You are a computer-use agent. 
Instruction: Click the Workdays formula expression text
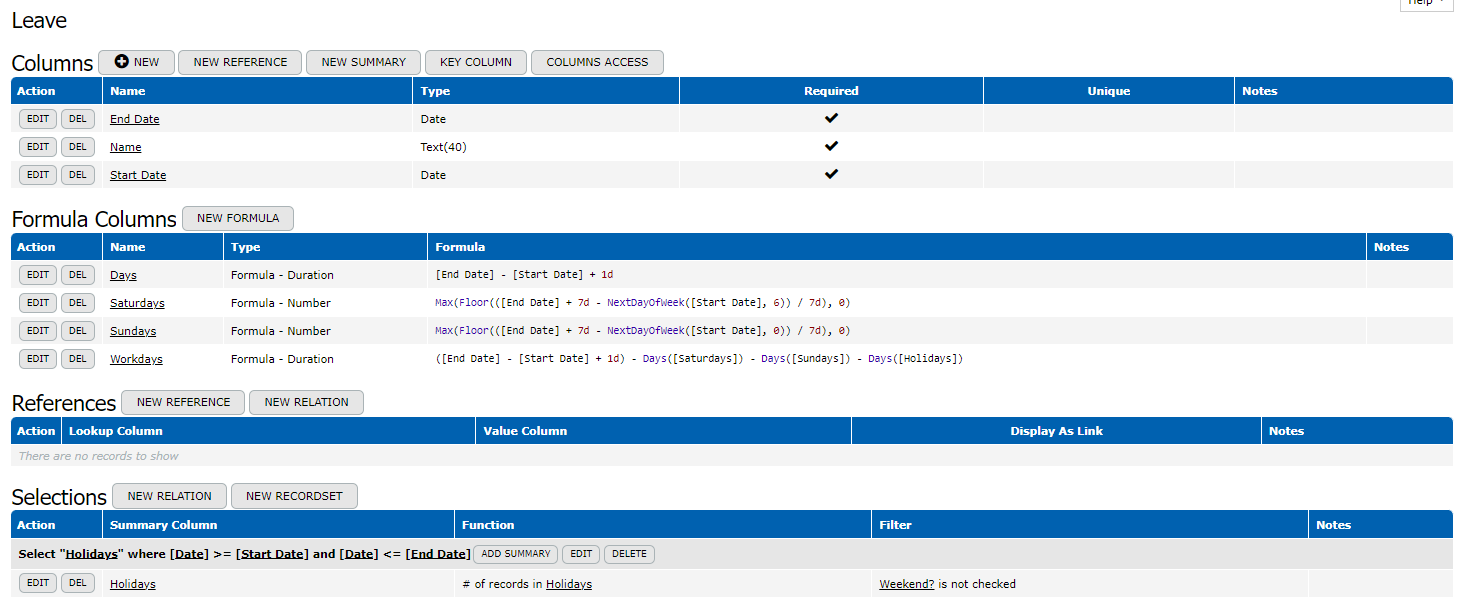tap(699, 359)
